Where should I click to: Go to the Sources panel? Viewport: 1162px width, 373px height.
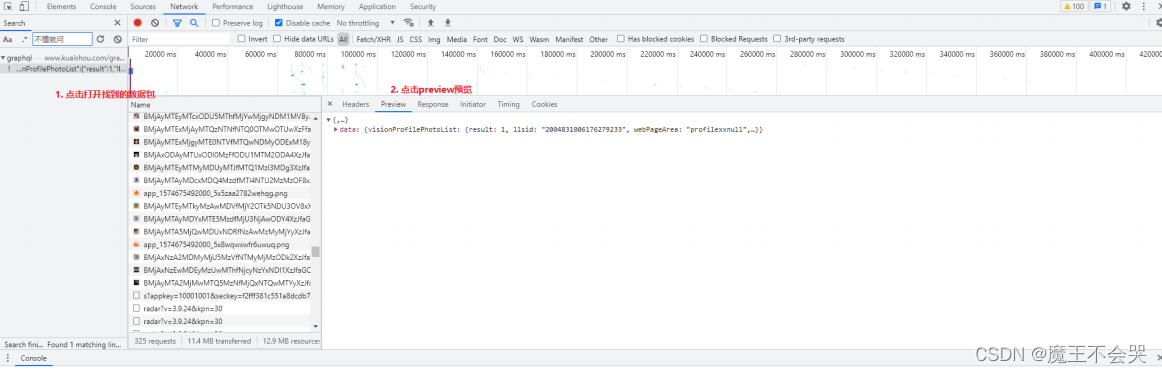tap(143, 7)
